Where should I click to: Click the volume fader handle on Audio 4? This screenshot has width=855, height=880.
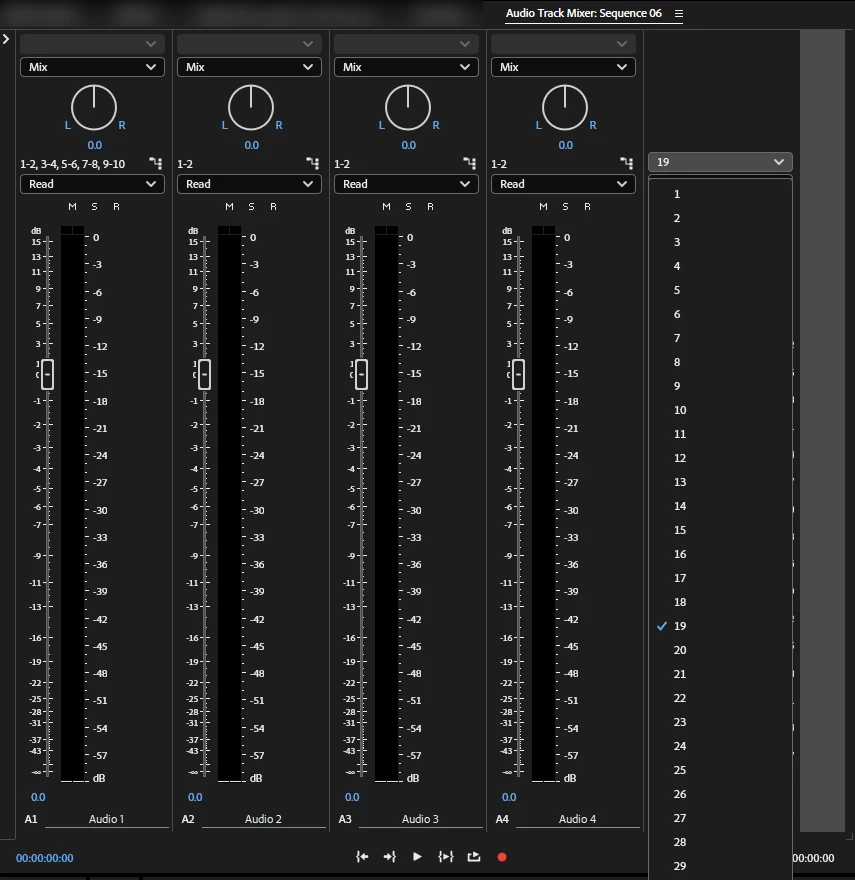pos(519,374)
